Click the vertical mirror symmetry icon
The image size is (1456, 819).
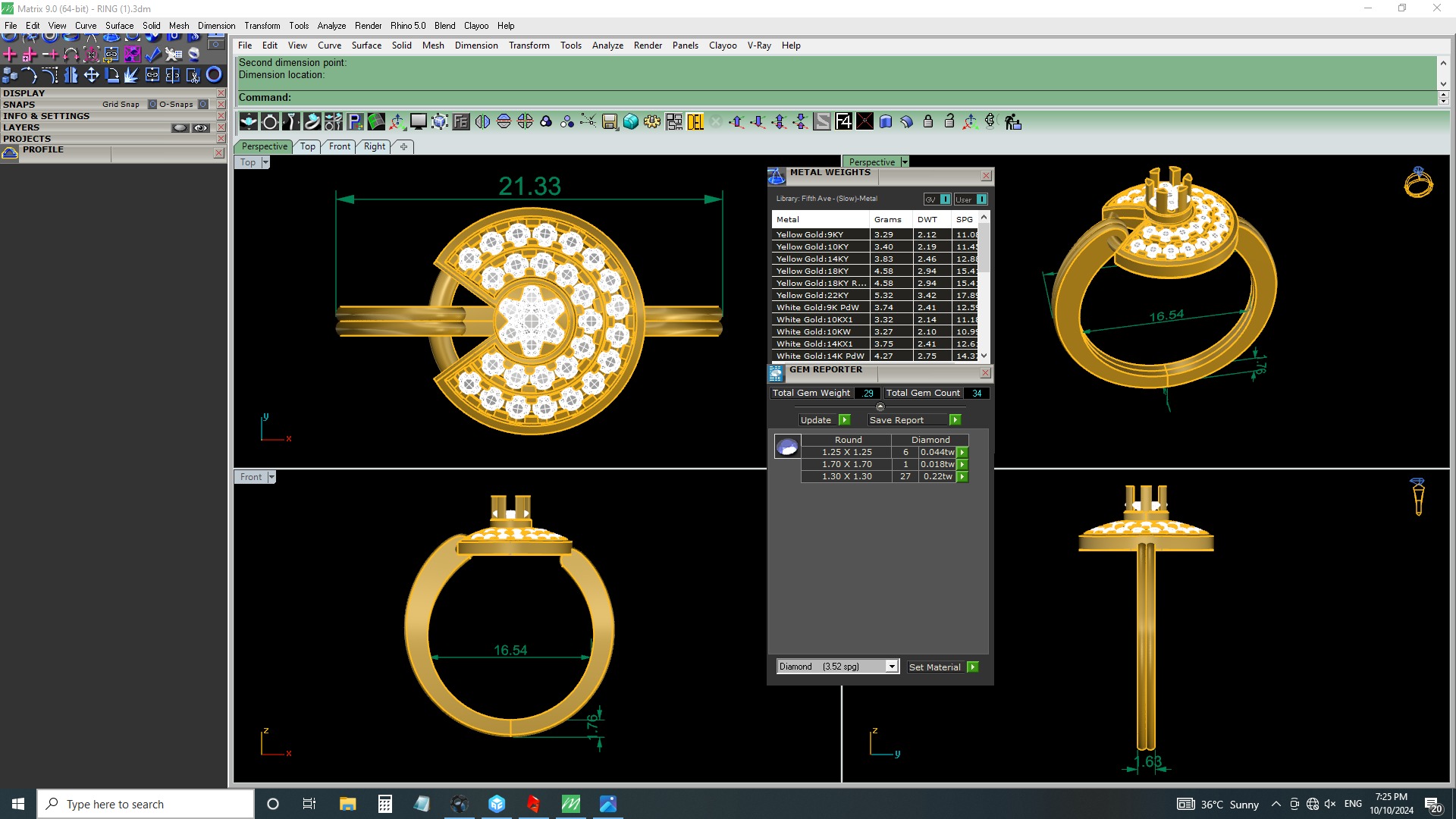(x=482, y=121)
